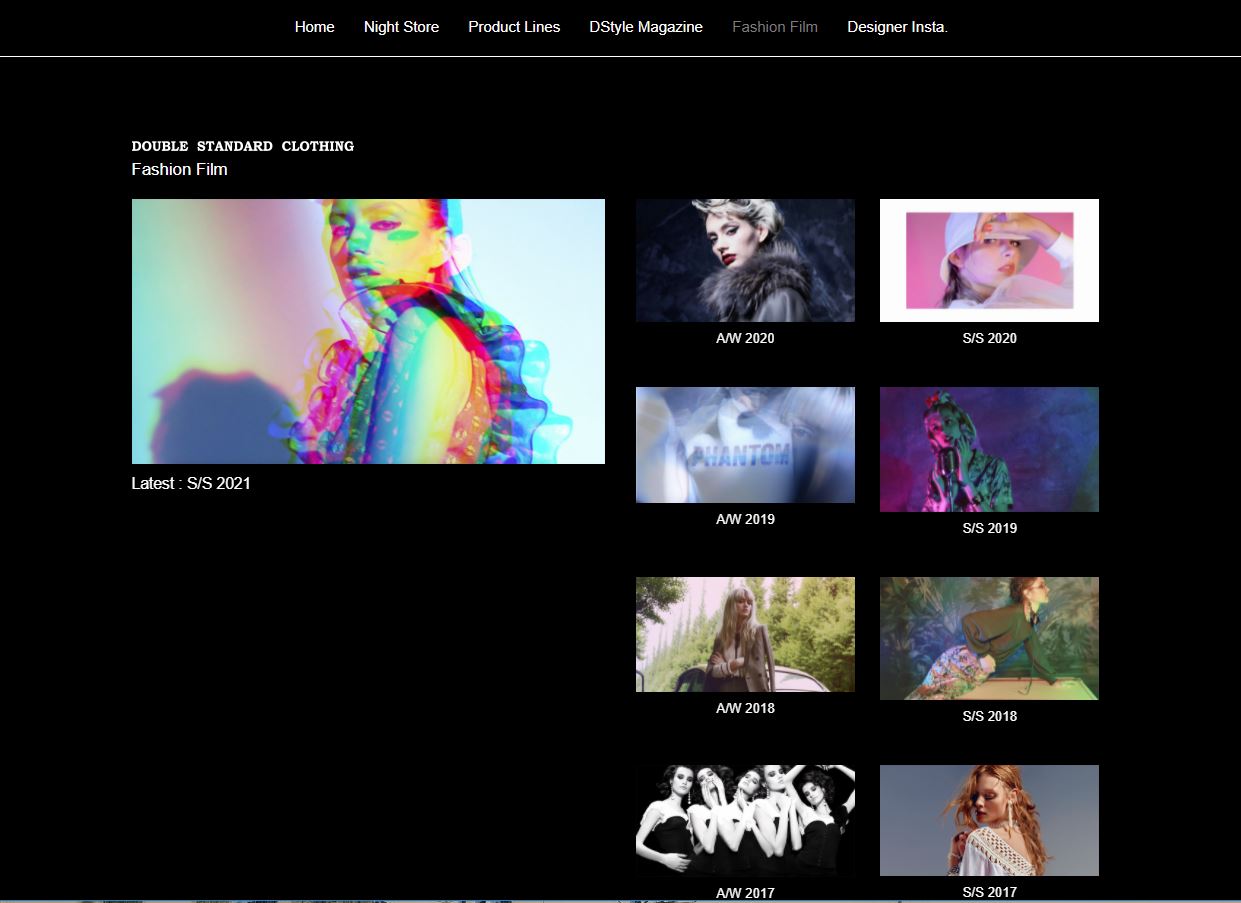Open the S/S 2017 redhead model thumbnail
Screen dimensions: 1241x903
(989, 820)
